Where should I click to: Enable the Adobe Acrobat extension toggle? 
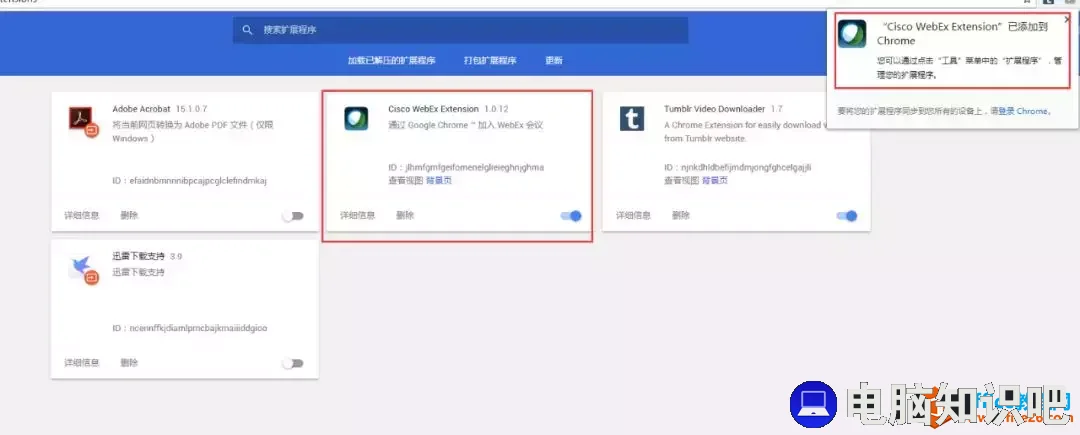click(293, 216)
